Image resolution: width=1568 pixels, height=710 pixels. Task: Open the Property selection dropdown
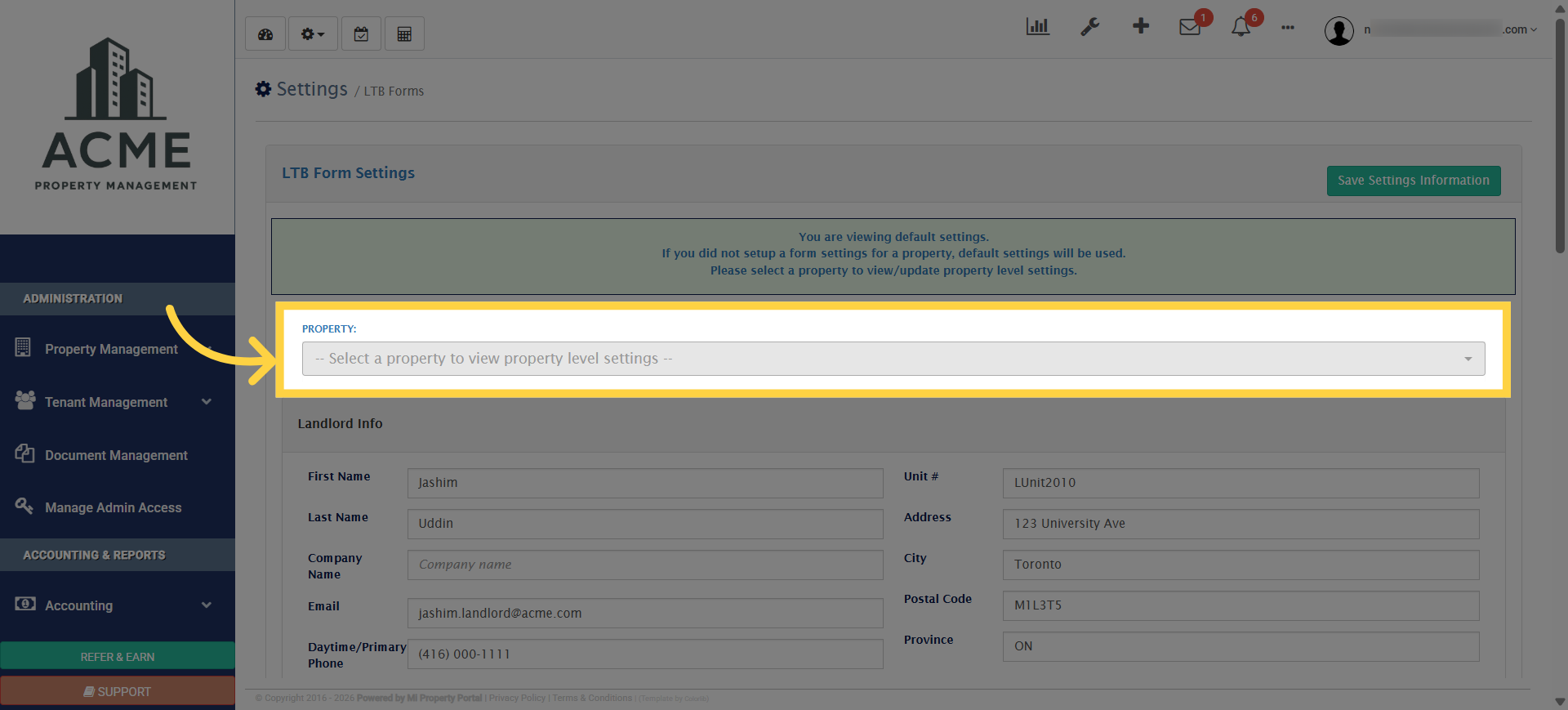(893, 359)
